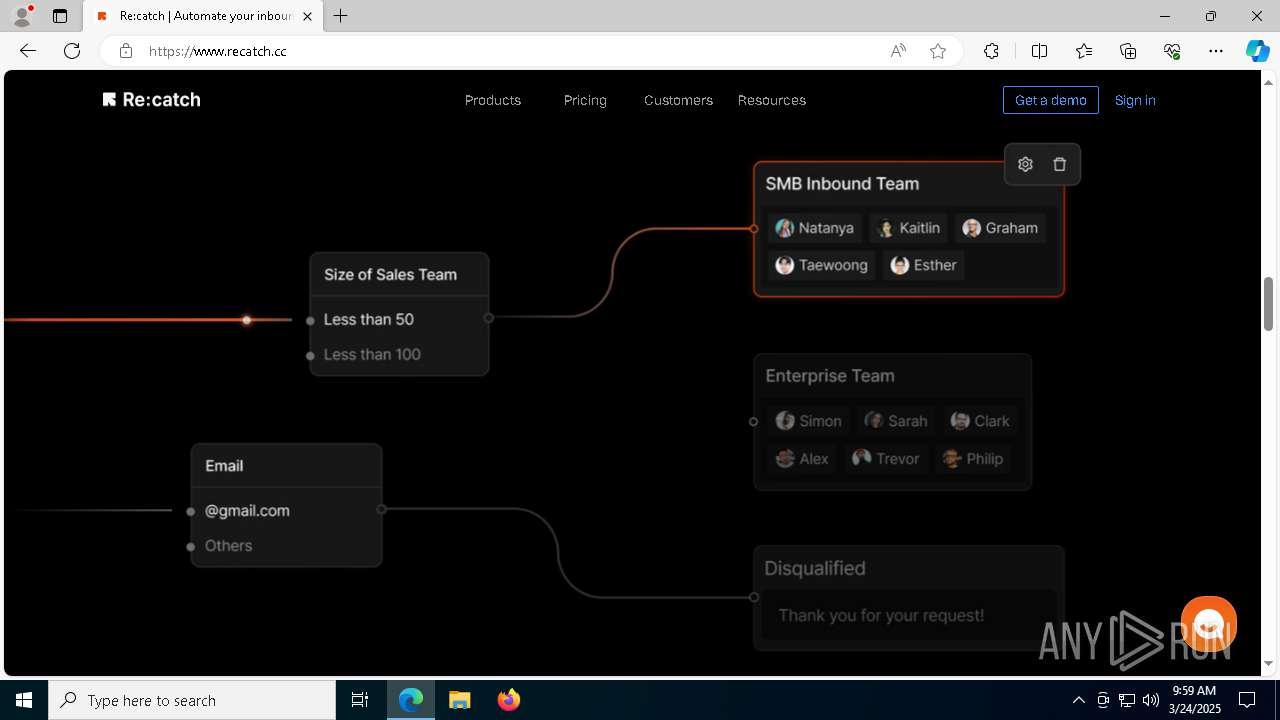Select Sarah in Enterprise Team
Viewport: 1280px width, 720px height.
[896, 421]
